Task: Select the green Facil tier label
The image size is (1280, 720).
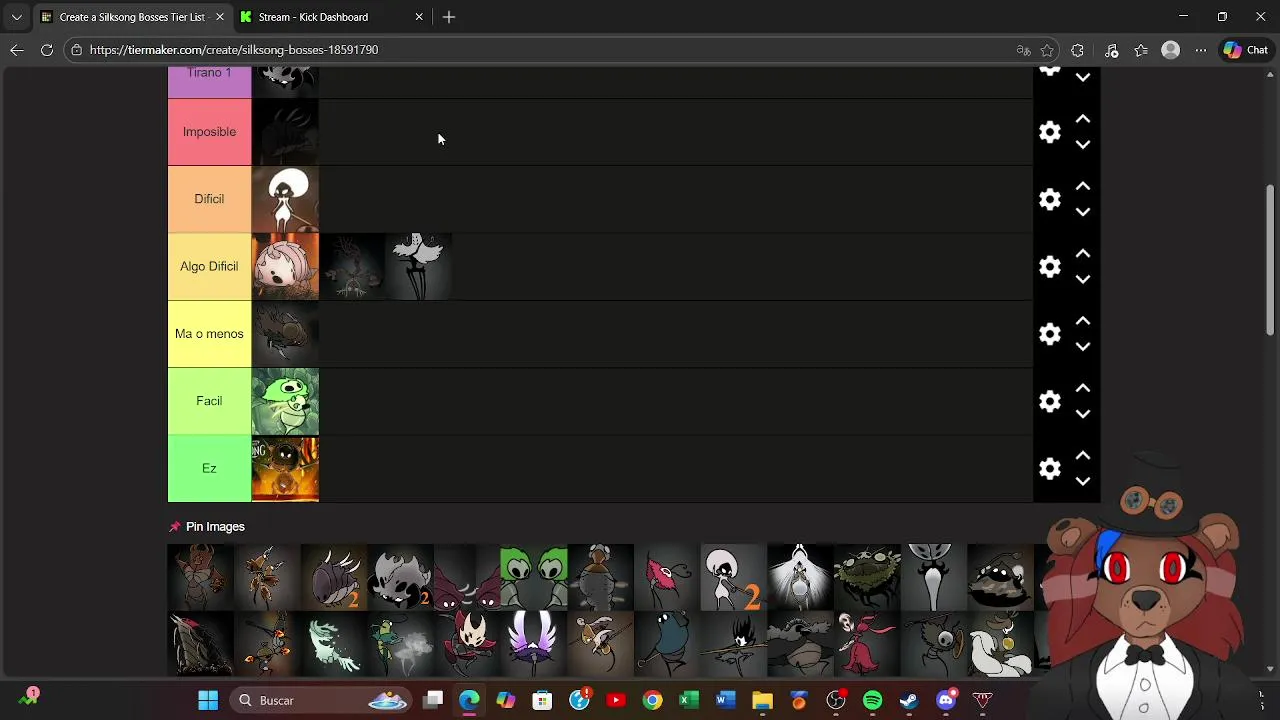Action: click(x=209, y=401)
